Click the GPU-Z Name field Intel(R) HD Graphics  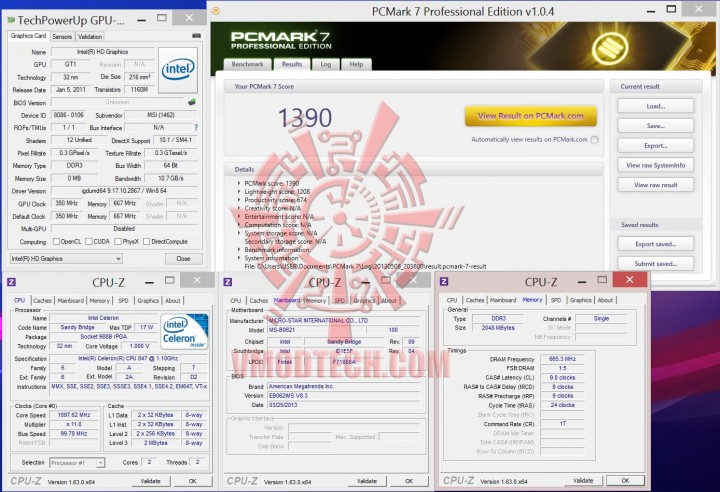[x=102, y=52]
